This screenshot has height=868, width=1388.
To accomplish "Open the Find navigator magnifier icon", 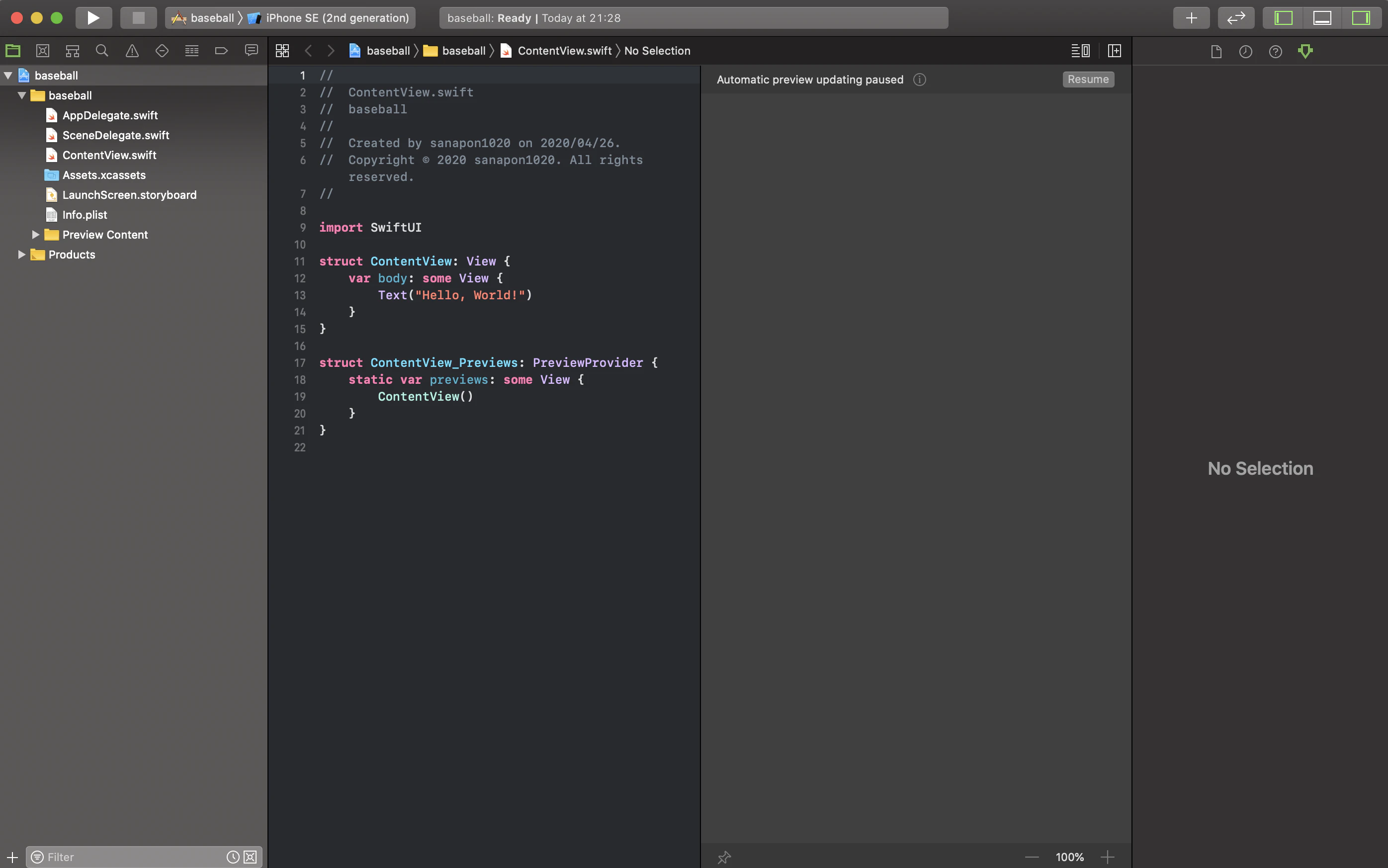I will [102, 51].
